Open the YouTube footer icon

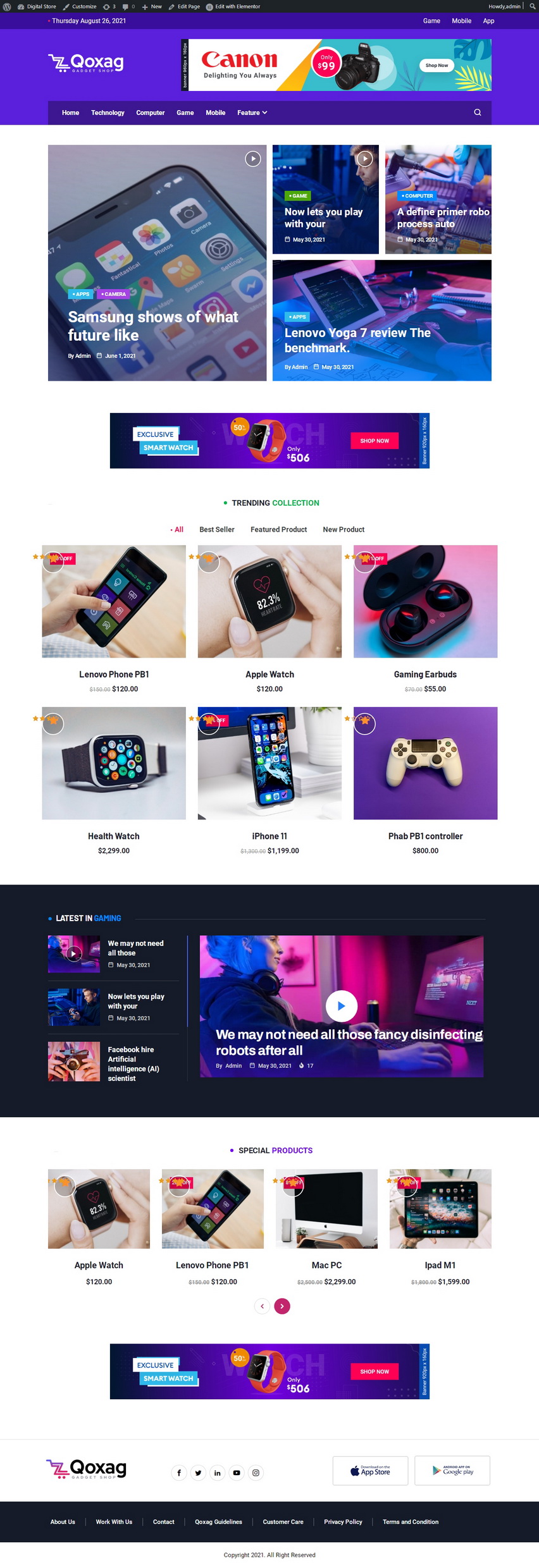pyautogui.click(x=237, y=1473)
